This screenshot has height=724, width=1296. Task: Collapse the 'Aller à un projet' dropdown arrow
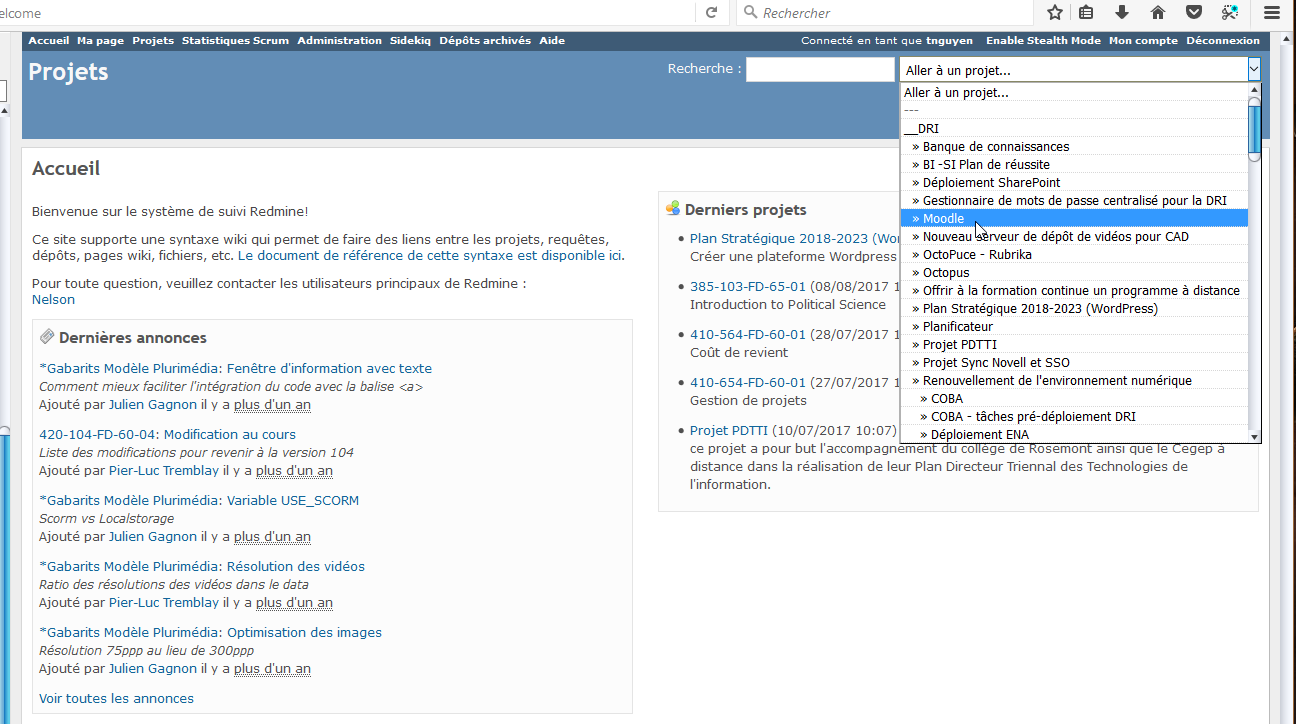pyautogui.click(x=1253, y=70)
